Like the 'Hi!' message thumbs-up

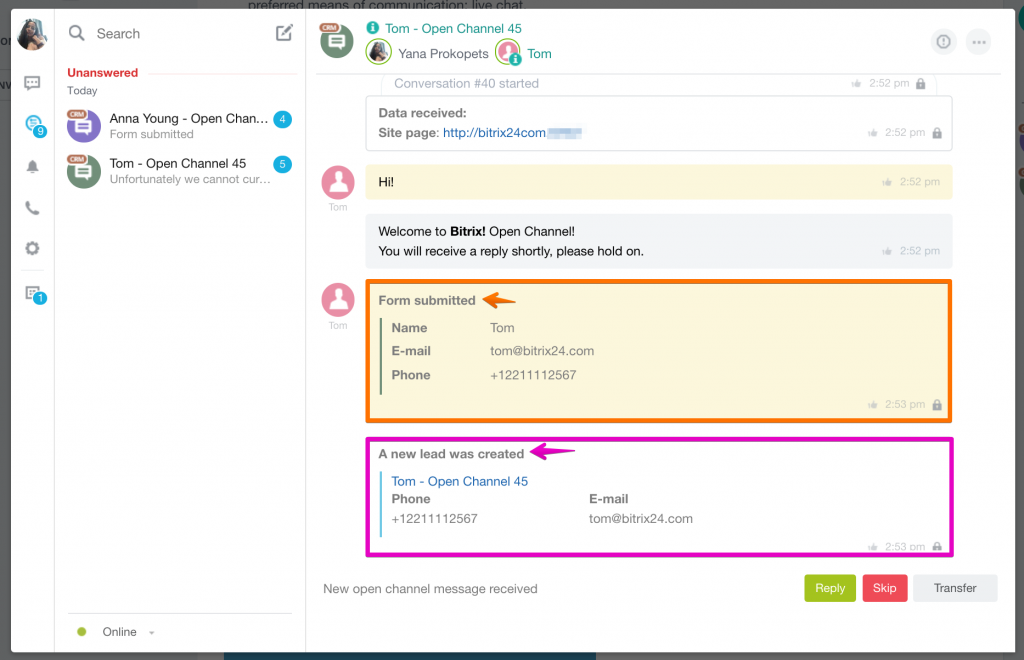point(887,182)
